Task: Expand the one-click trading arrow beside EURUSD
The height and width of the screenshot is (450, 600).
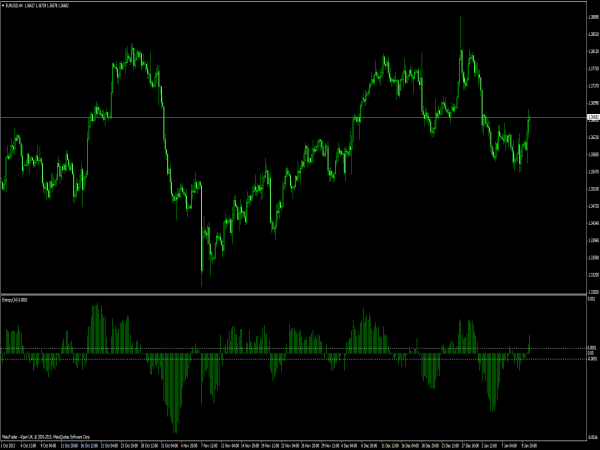Action: (x=3, y=4)
